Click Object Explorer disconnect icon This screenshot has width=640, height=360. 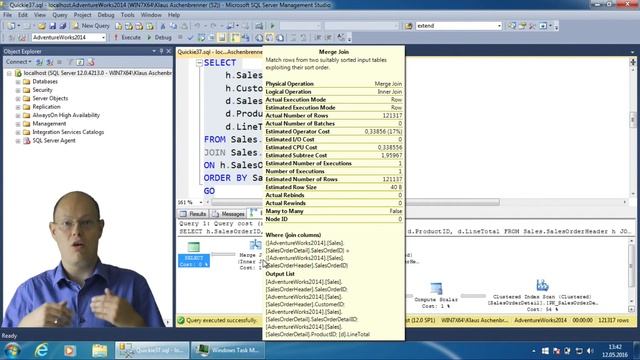49,62
